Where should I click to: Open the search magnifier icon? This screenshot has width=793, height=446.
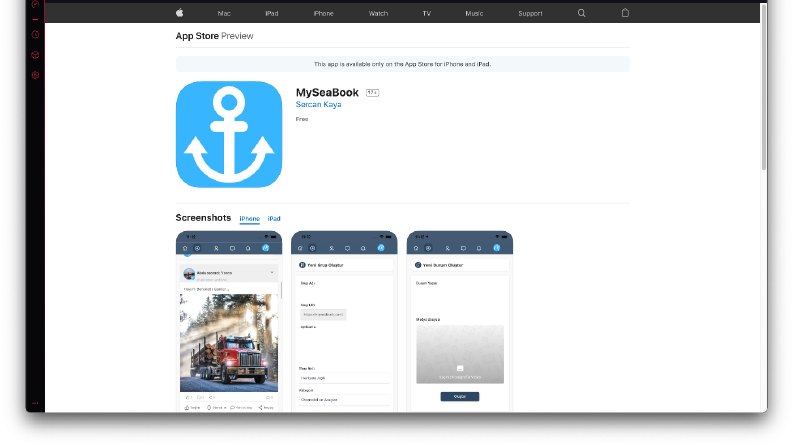tap(582, 13)
